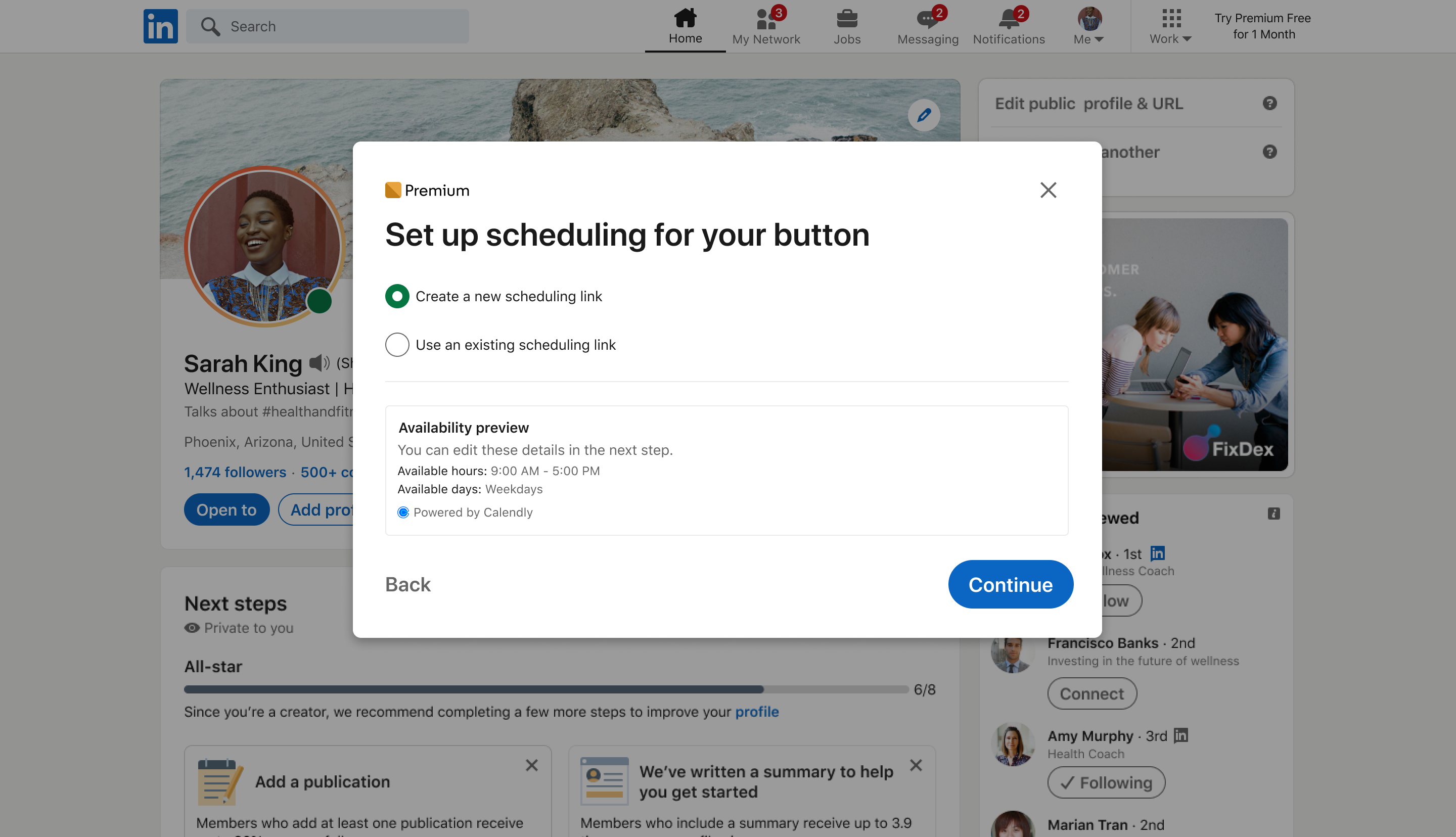The height and width of the screenshot is (837, 1456).
Task: Select Create a new scheduling link
Action: point(397,297)
